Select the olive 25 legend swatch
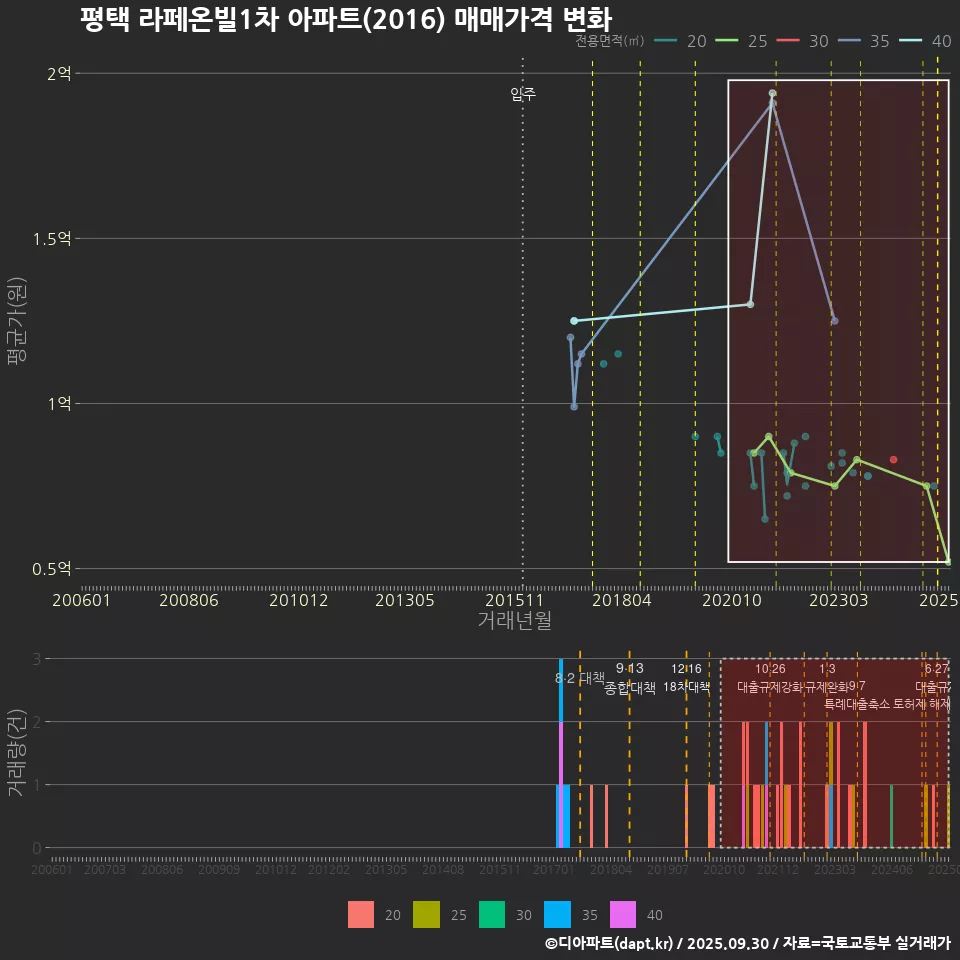This screenshot has height=960, width=960. click(x=426, y=914)
